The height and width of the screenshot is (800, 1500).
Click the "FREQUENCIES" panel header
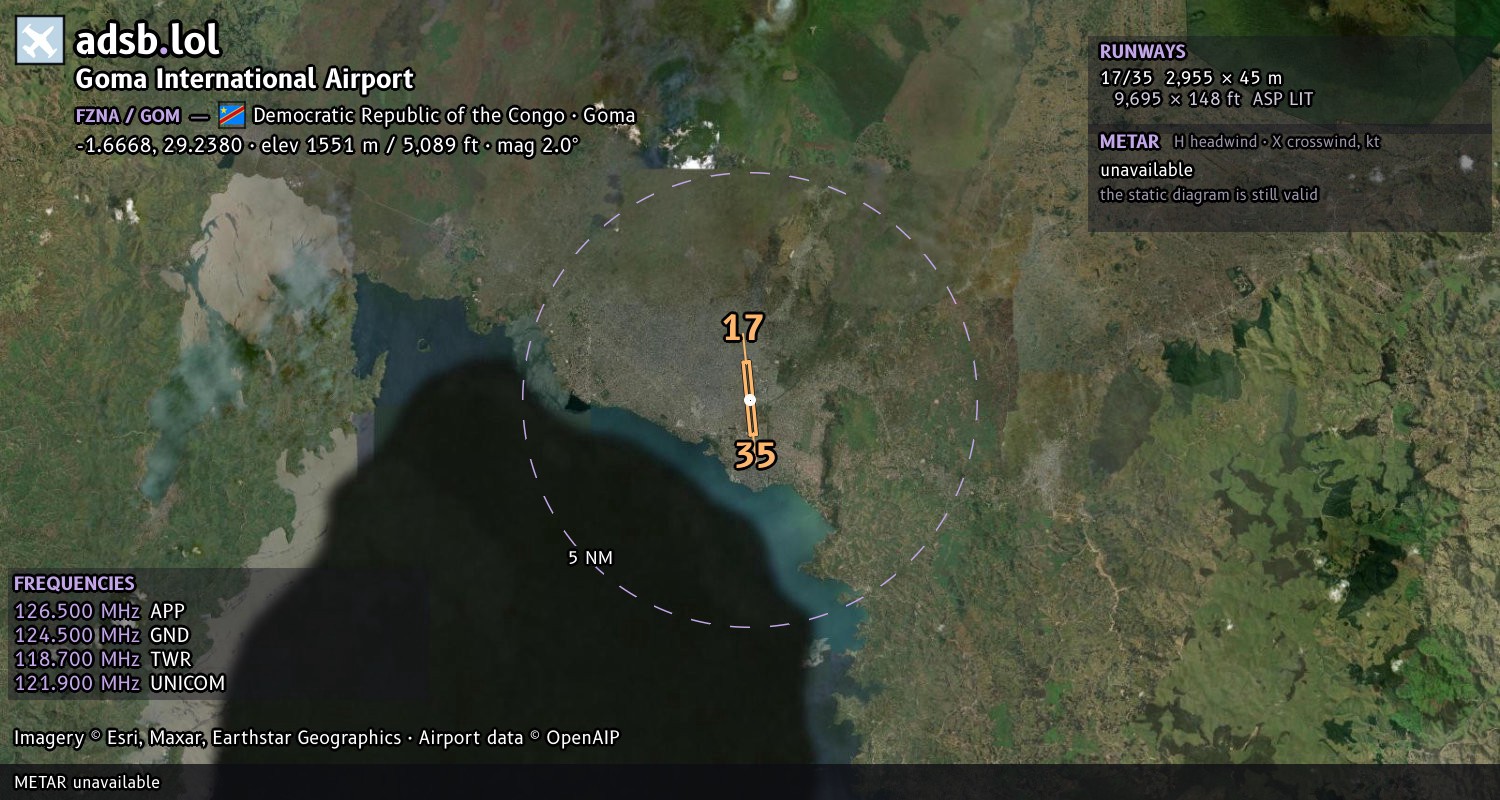74,584
